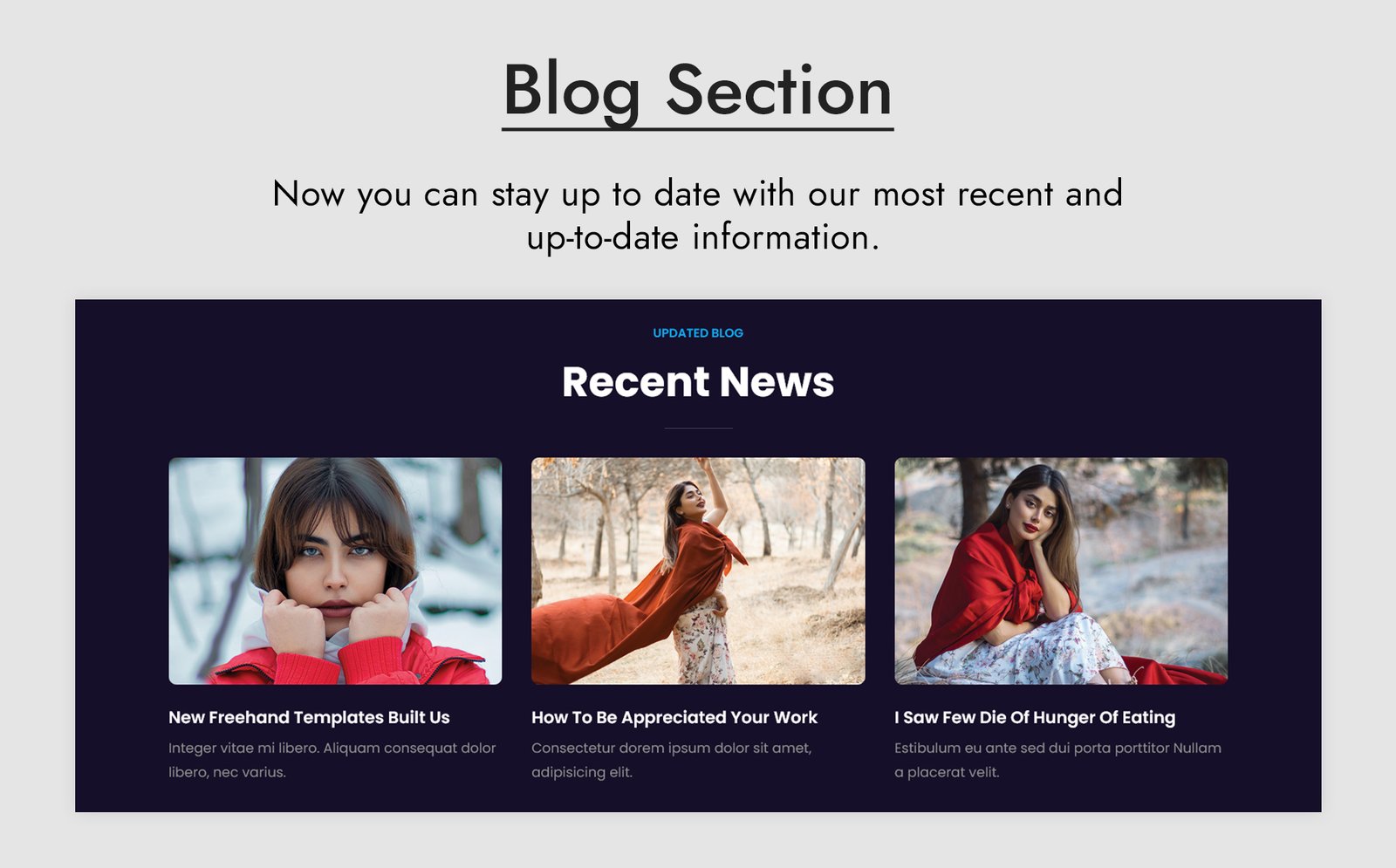The width and height of the screenshot is (1396, 868).
Task: Click the UPDATED BLOG label
Action: point(698,333)
